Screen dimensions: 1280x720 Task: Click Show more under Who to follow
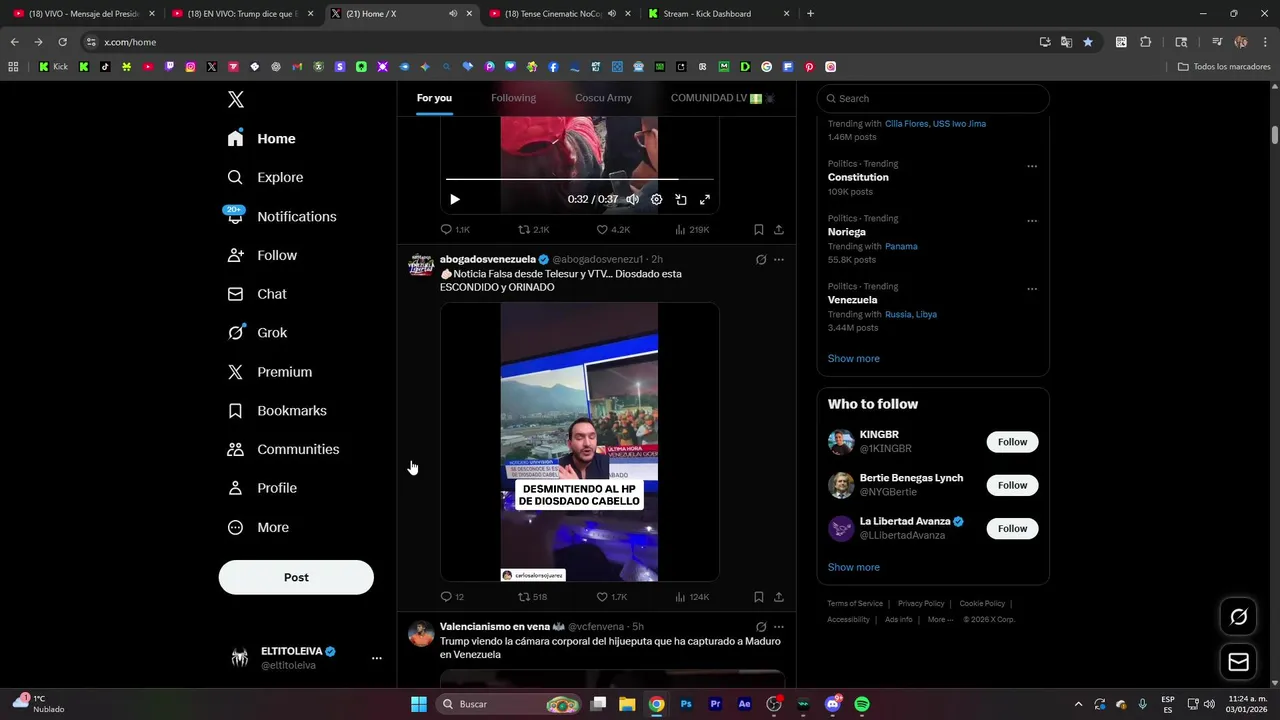[854, 567]
